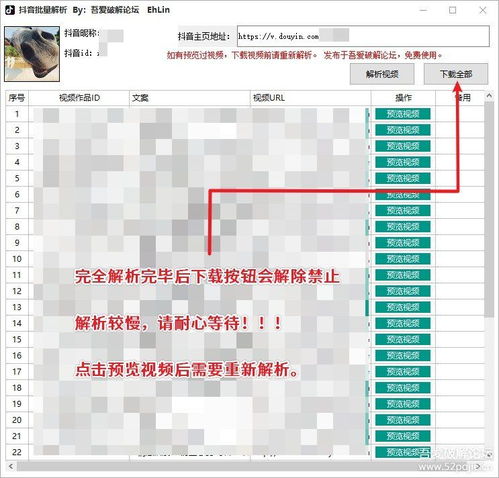Preview video in row 4
The image size is (499, 478).
pyautogui.click(x=403, y=162)
